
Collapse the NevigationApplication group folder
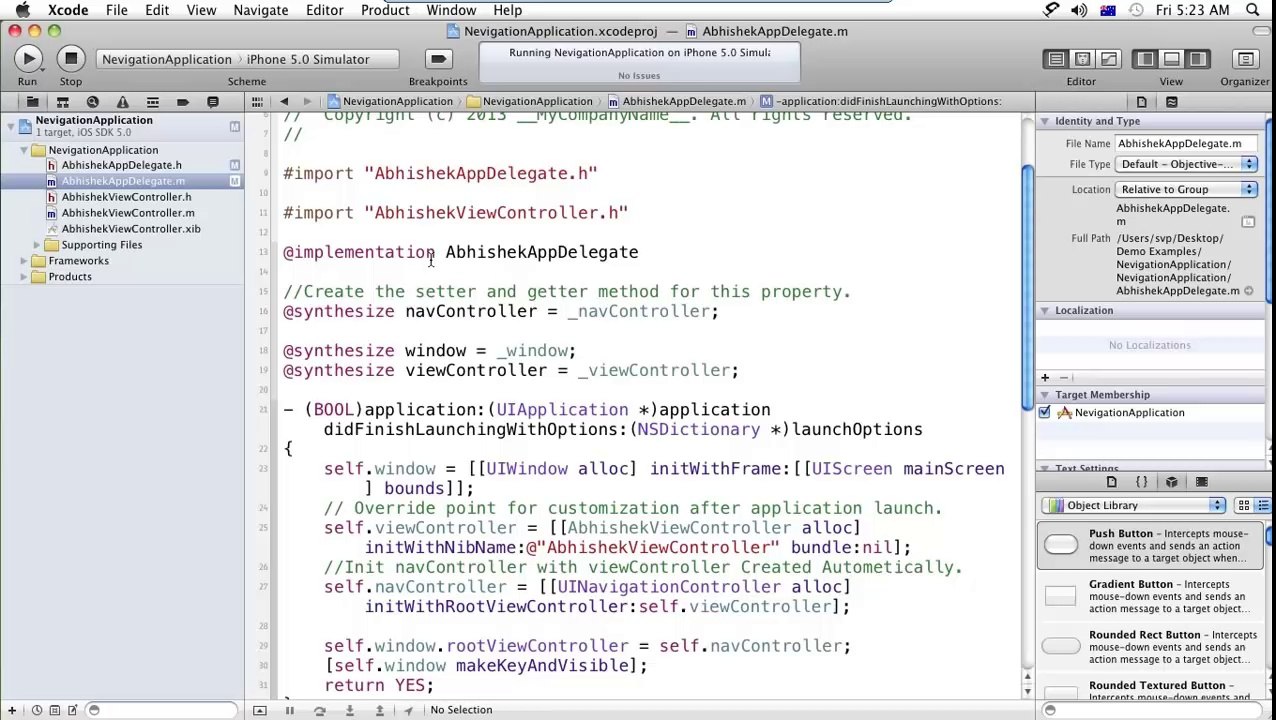[x=23, y=150]
